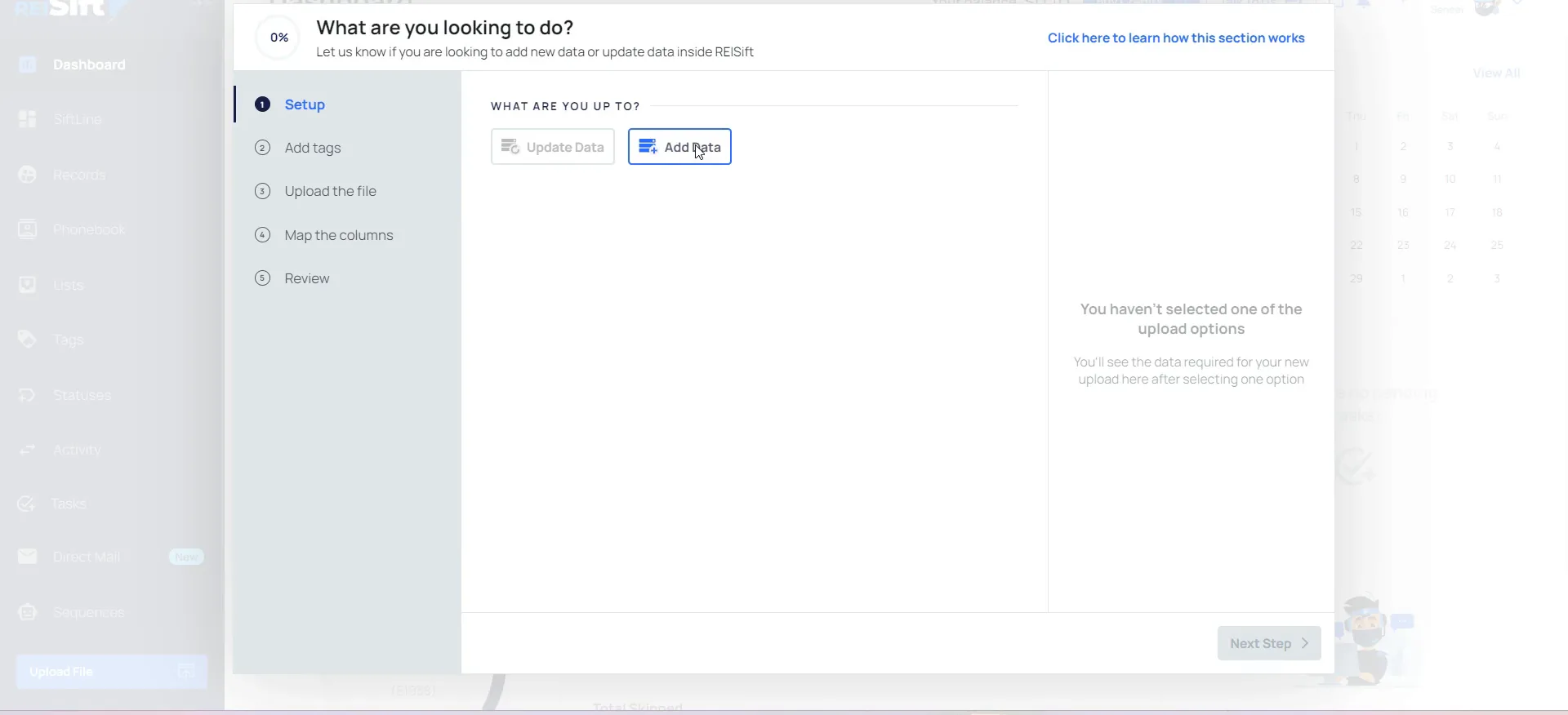1568x715 pixels.
Task: Open the Upload the file step
Action: 330,191
